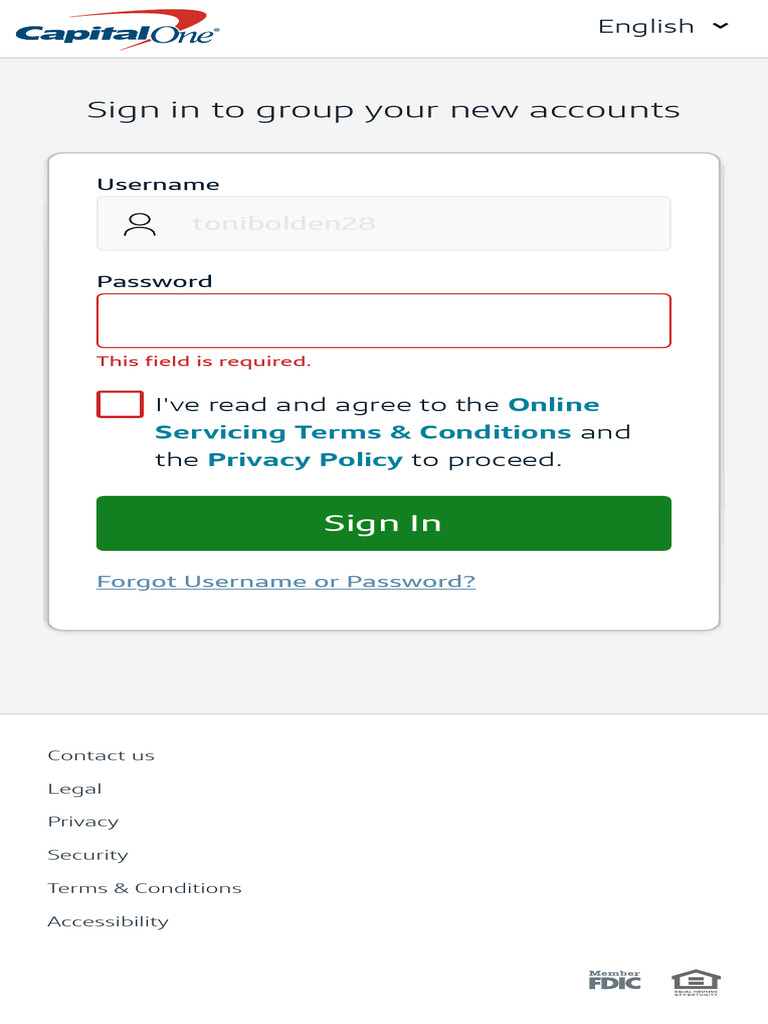This screenshot has height=1024, width=768.
Task: Open footer Terms & Conditions link
Action: click(x=145, y=888)
